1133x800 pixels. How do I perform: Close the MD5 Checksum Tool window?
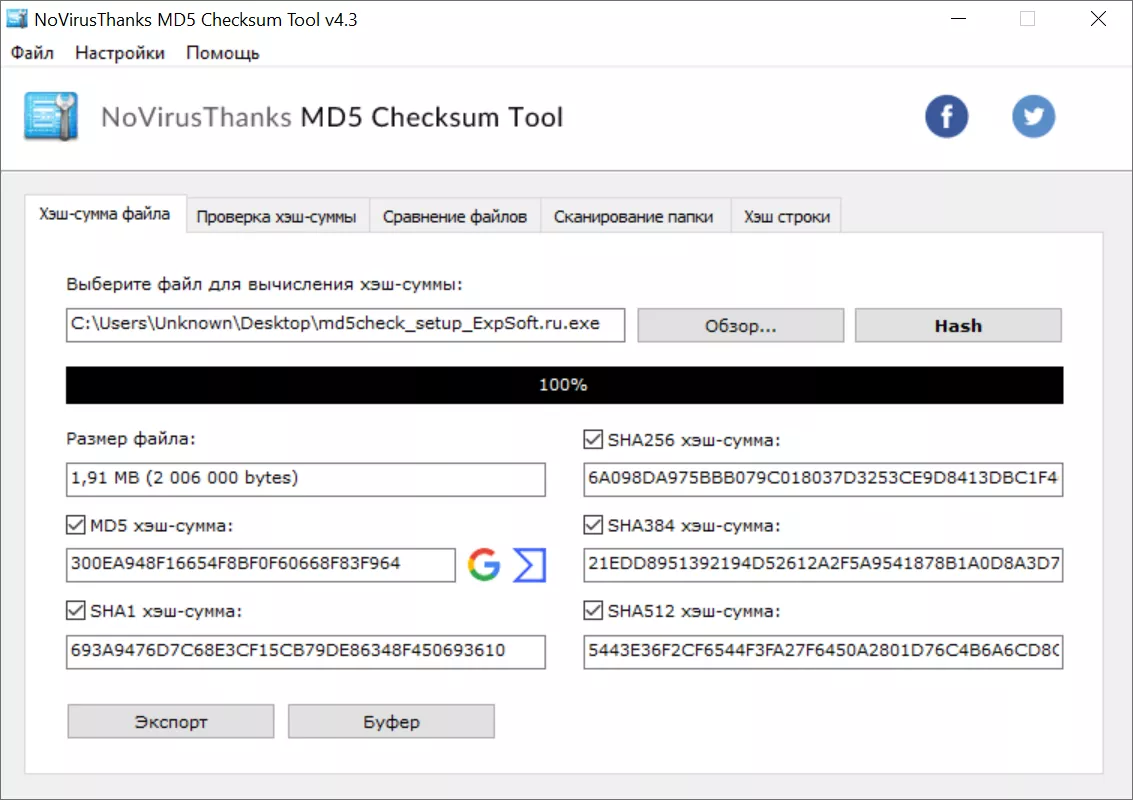click(x=1098, y=19)
